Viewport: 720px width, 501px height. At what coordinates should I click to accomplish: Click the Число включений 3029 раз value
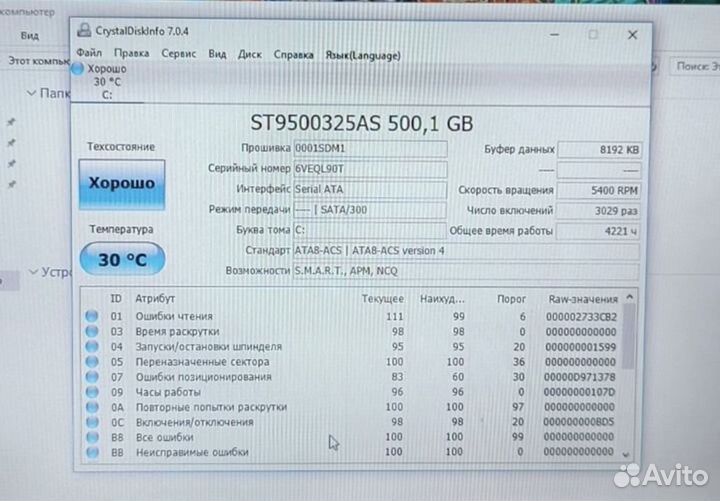tap(599, 211)
